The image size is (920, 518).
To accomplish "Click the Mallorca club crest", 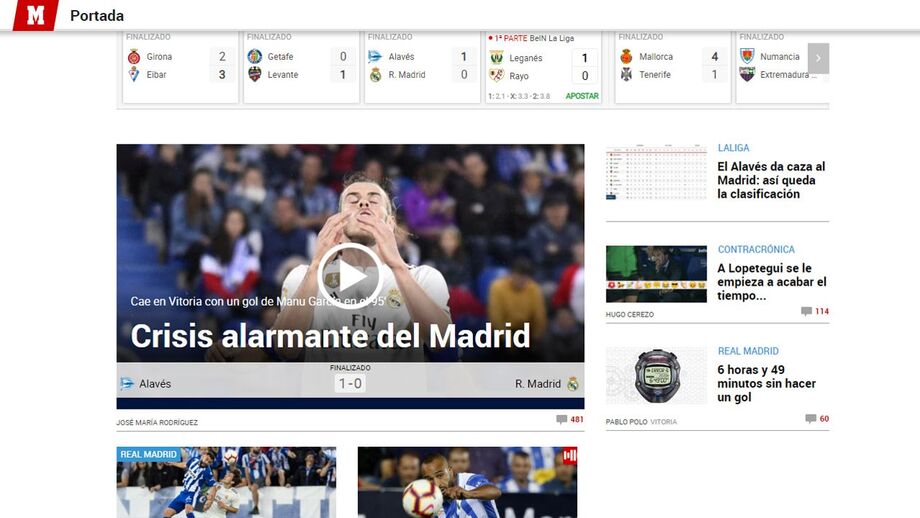I will 626,57.
